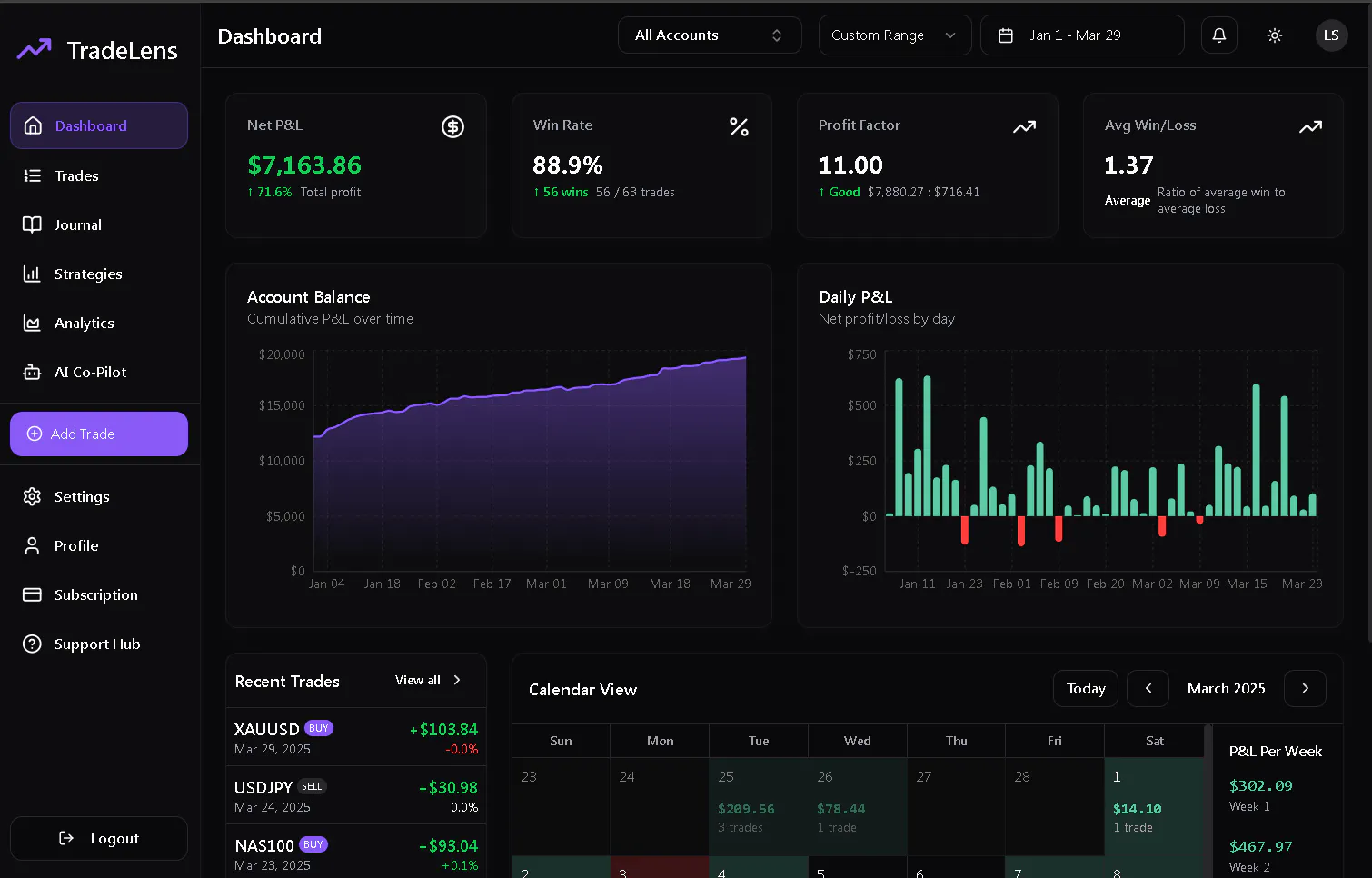Open the LS user avatar menu
The height and width of the screenshot is (878, 1372).
(x=1331, y=35)
